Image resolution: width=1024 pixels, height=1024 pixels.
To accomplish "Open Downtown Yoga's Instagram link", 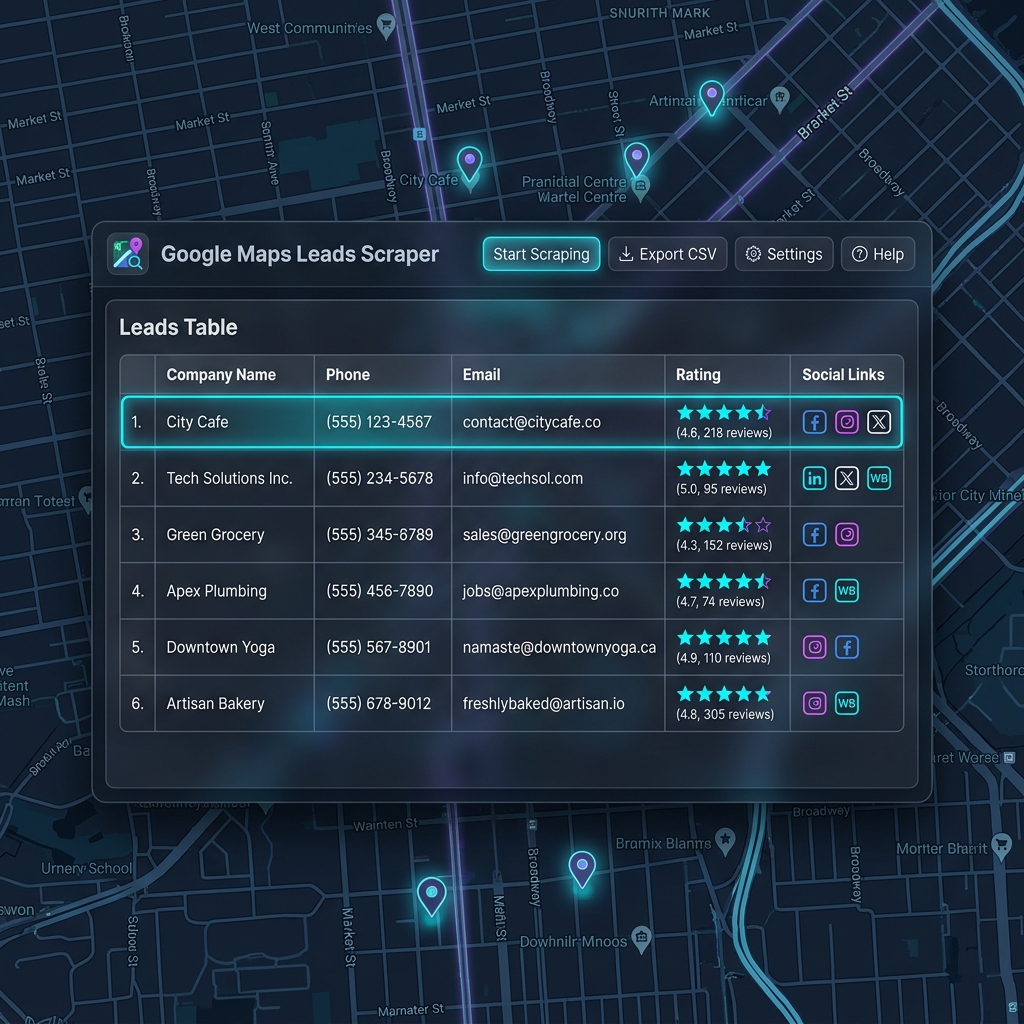I will click(814, 647).
